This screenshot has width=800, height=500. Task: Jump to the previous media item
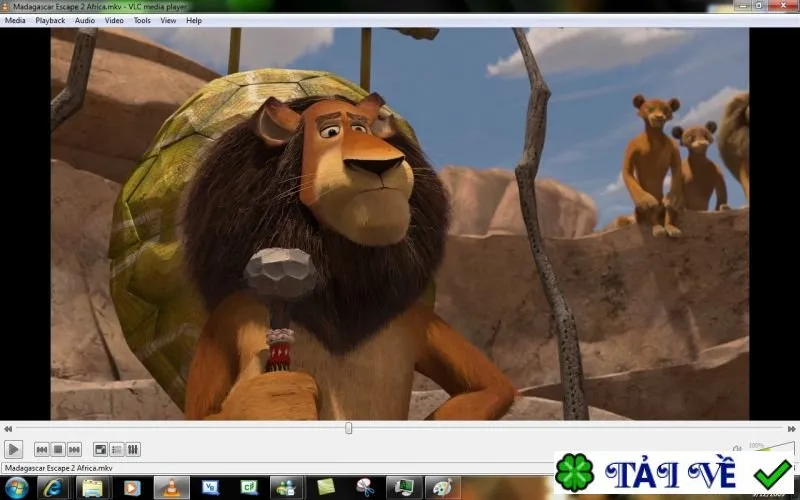42,449
